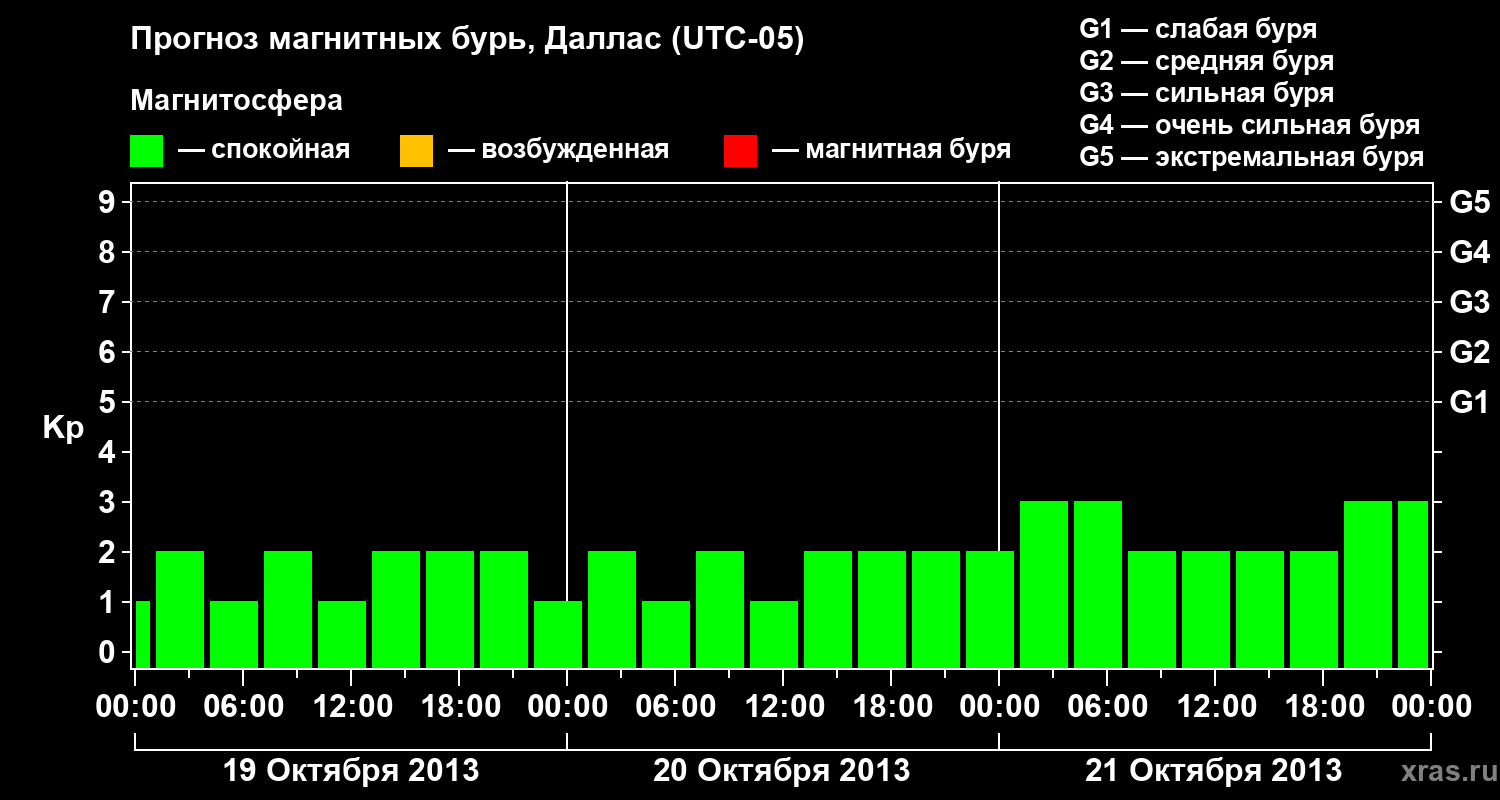The height and width of the screenshot is (800, 1500).
Task: Click the 06:00 time label above '20 Октября 2013'
Action: pyautogui.click(x=674, y=707)
